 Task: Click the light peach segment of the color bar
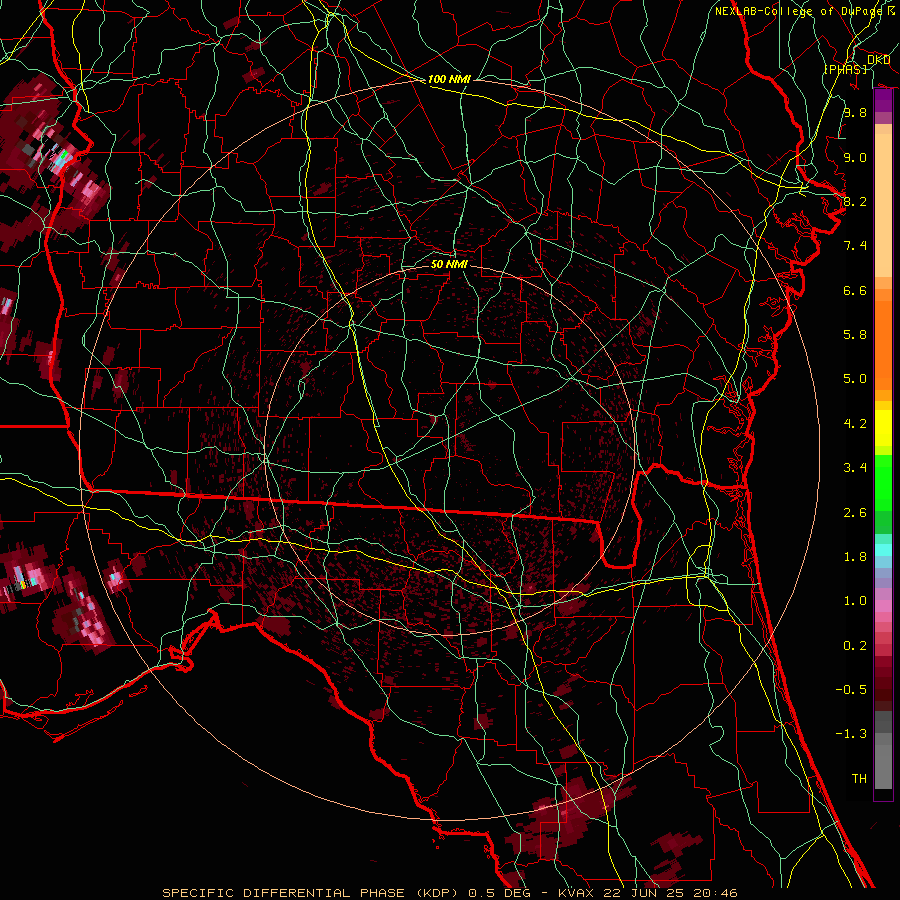[x=883, y=206]
